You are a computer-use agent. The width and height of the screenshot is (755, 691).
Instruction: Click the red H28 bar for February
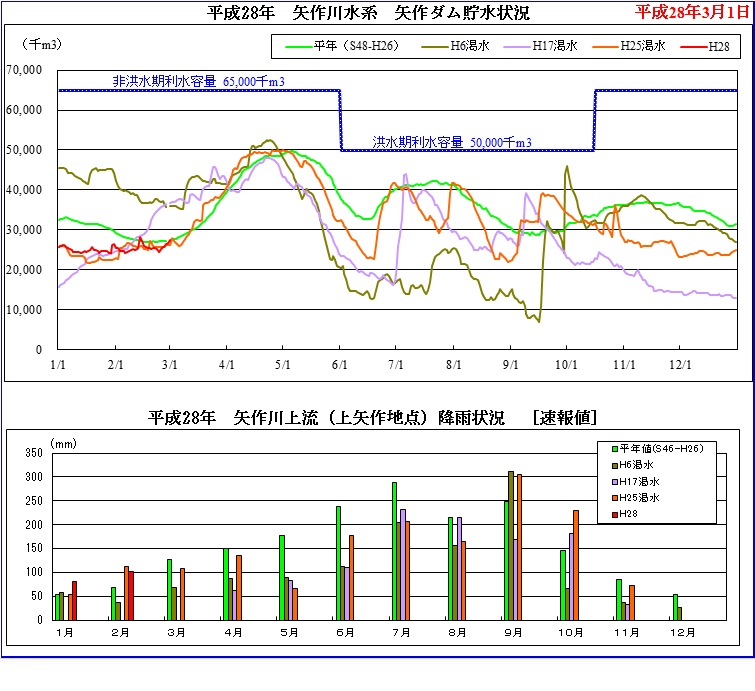[131, 596]
